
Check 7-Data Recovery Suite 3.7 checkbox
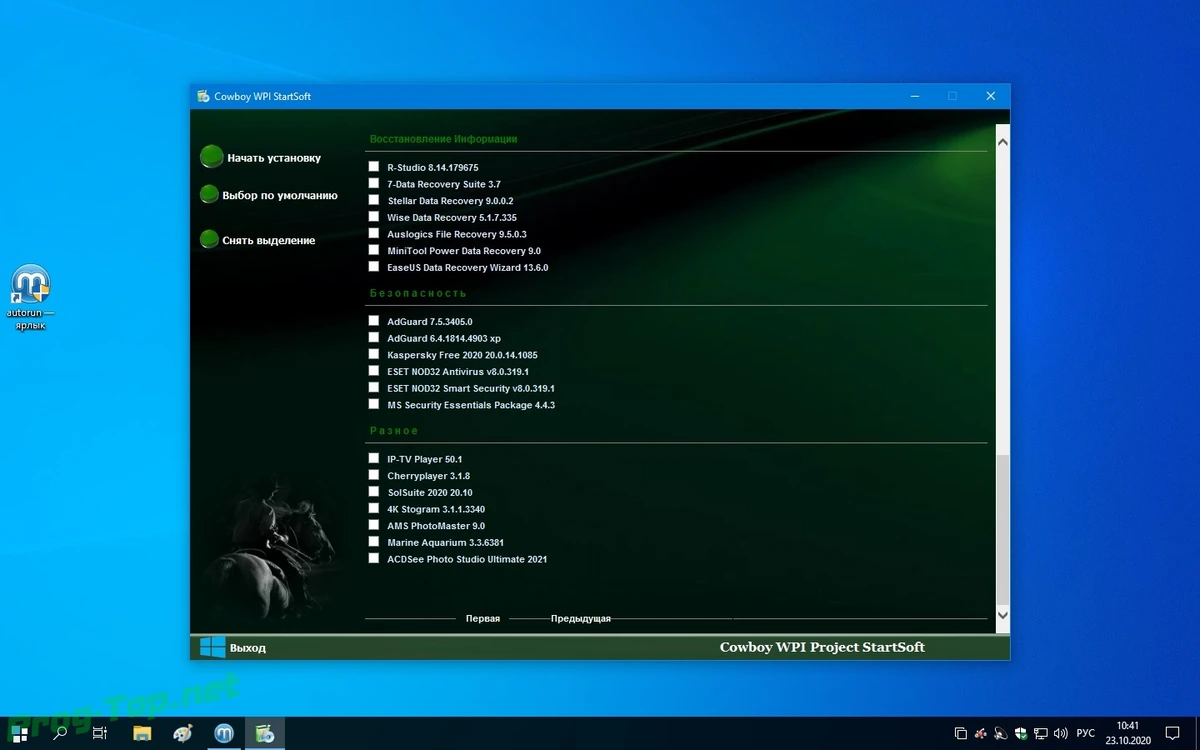tap(374, 184)
